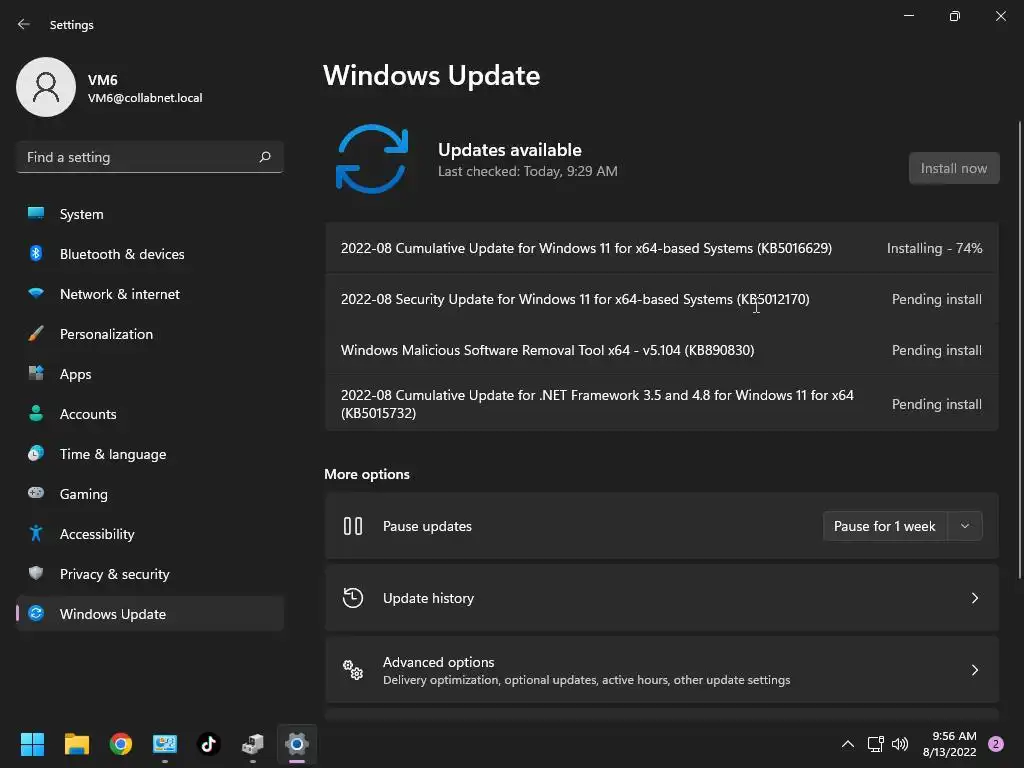
Task: Click the large update sync arrows icon
Action: coord(372,159)
